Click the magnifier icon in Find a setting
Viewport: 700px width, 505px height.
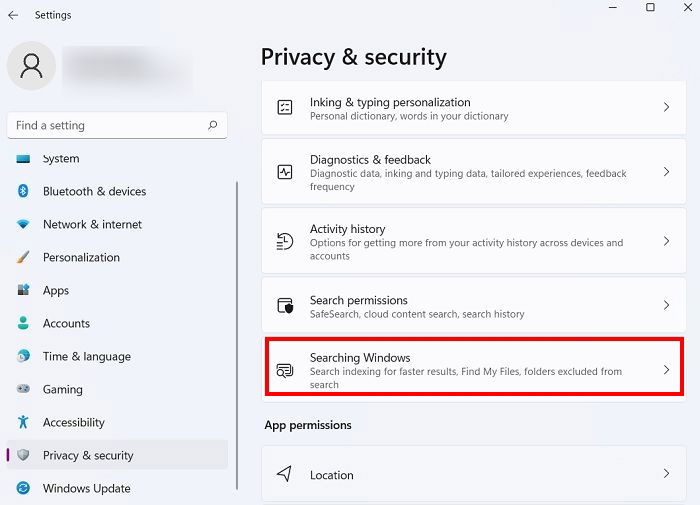(213, 125)
